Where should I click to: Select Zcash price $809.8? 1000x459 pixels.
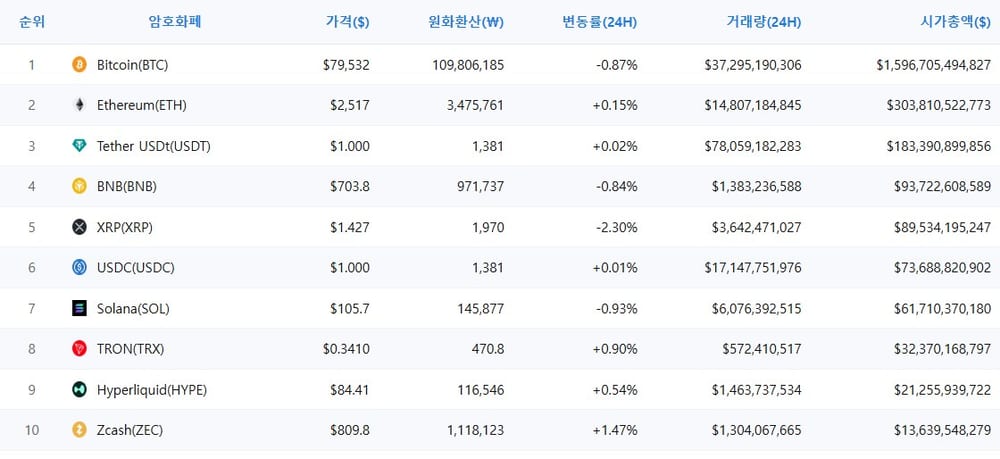click(x=350, y=431)
